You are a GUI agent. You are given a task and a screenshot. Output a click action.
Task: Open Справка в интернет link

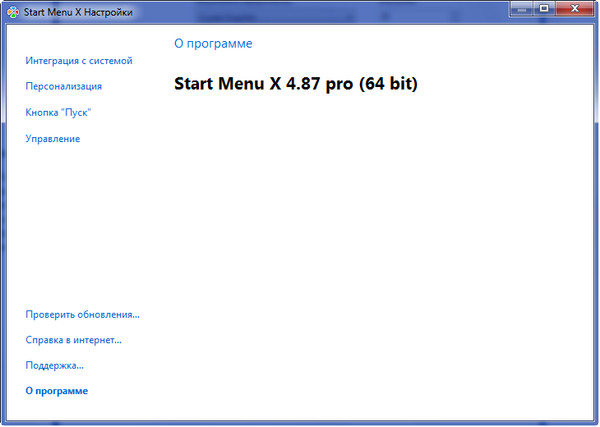pyautogui.click(x=73, y=340)
